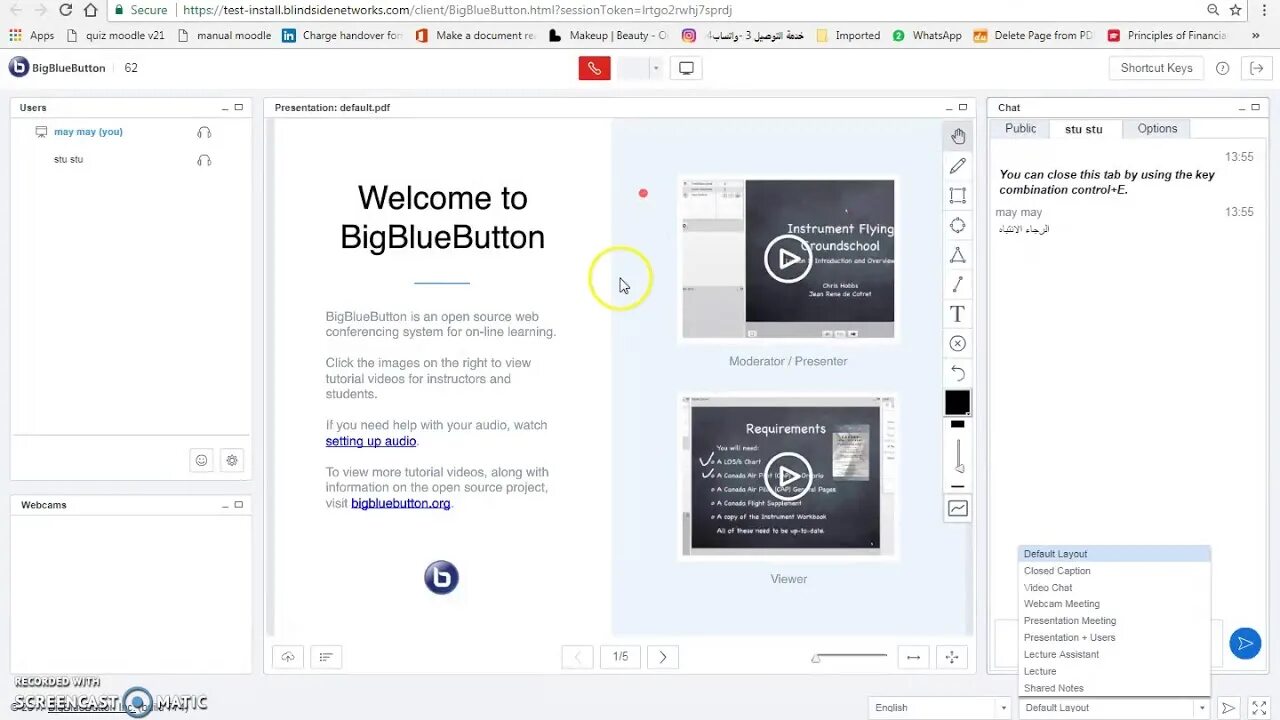Open the emoji status selector
1280x720 pixels.
tap(201, 460)
